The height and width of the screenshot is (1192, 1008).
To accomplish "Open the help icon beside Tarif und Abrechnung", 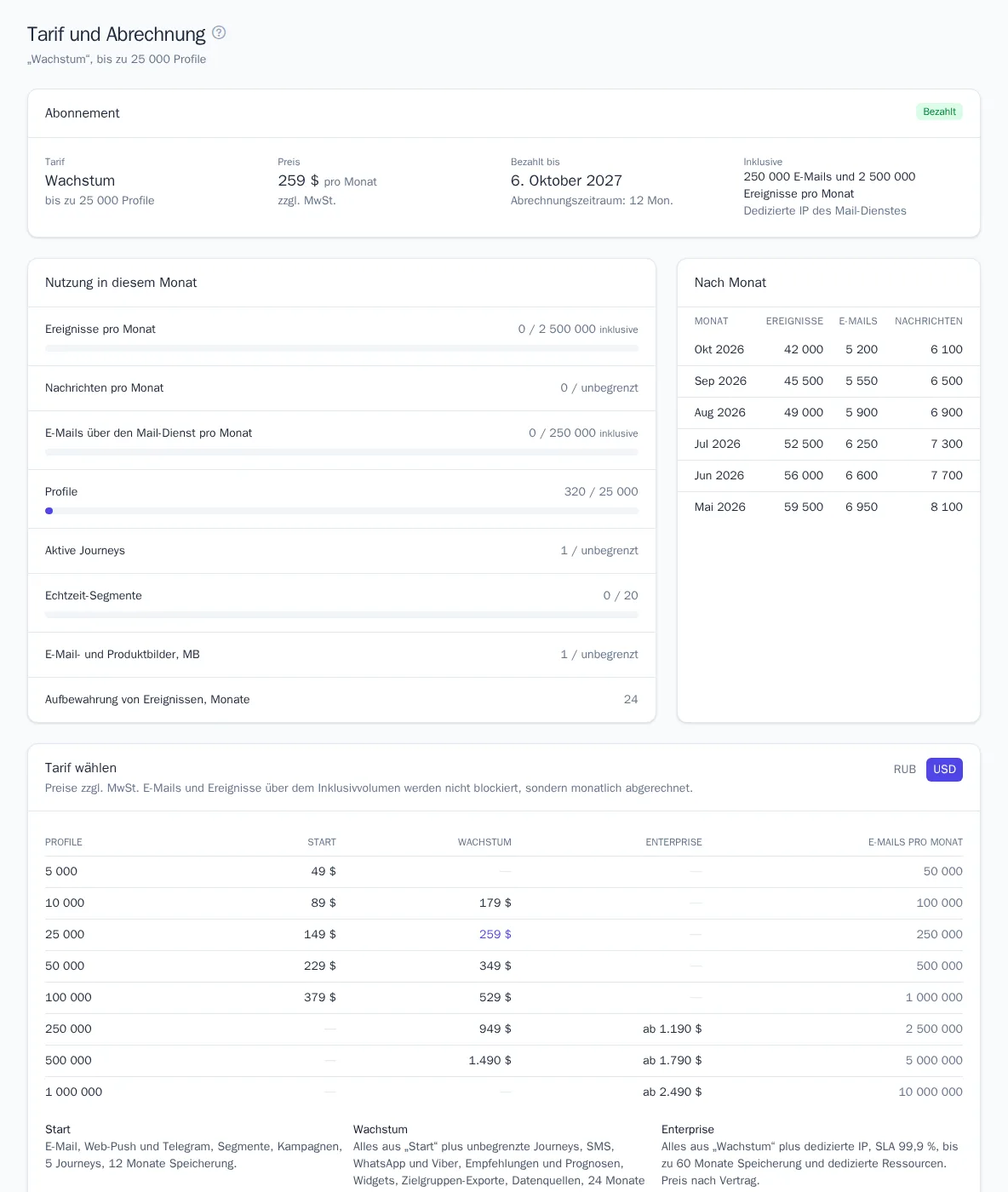I will [219, 32].
